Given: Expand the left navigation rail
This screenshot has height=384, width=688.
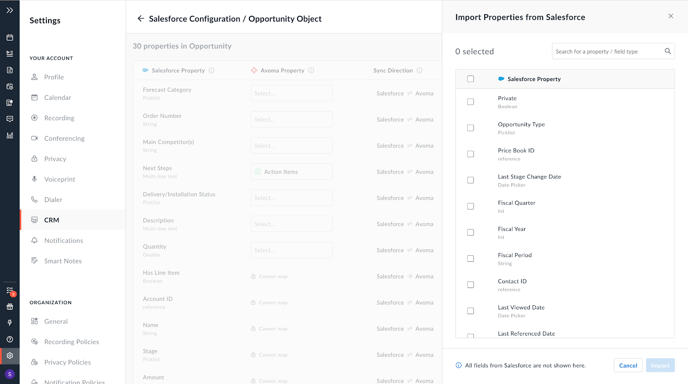Looking at the screenshot, I should 10,10.
